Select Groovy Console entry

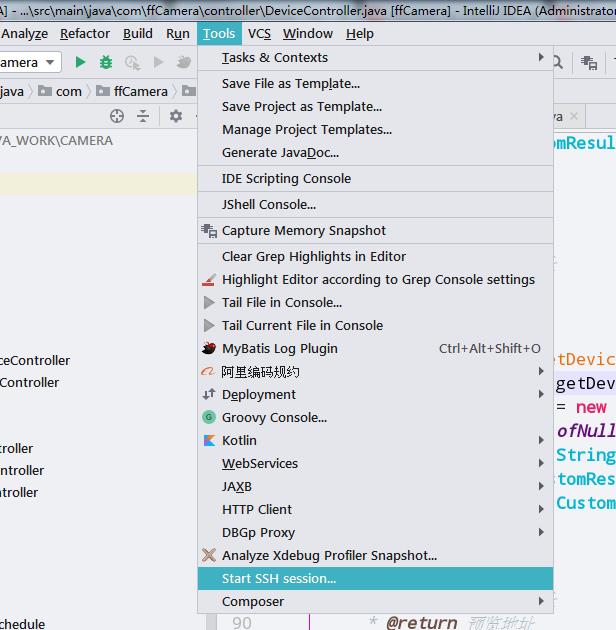coord(274,417)
